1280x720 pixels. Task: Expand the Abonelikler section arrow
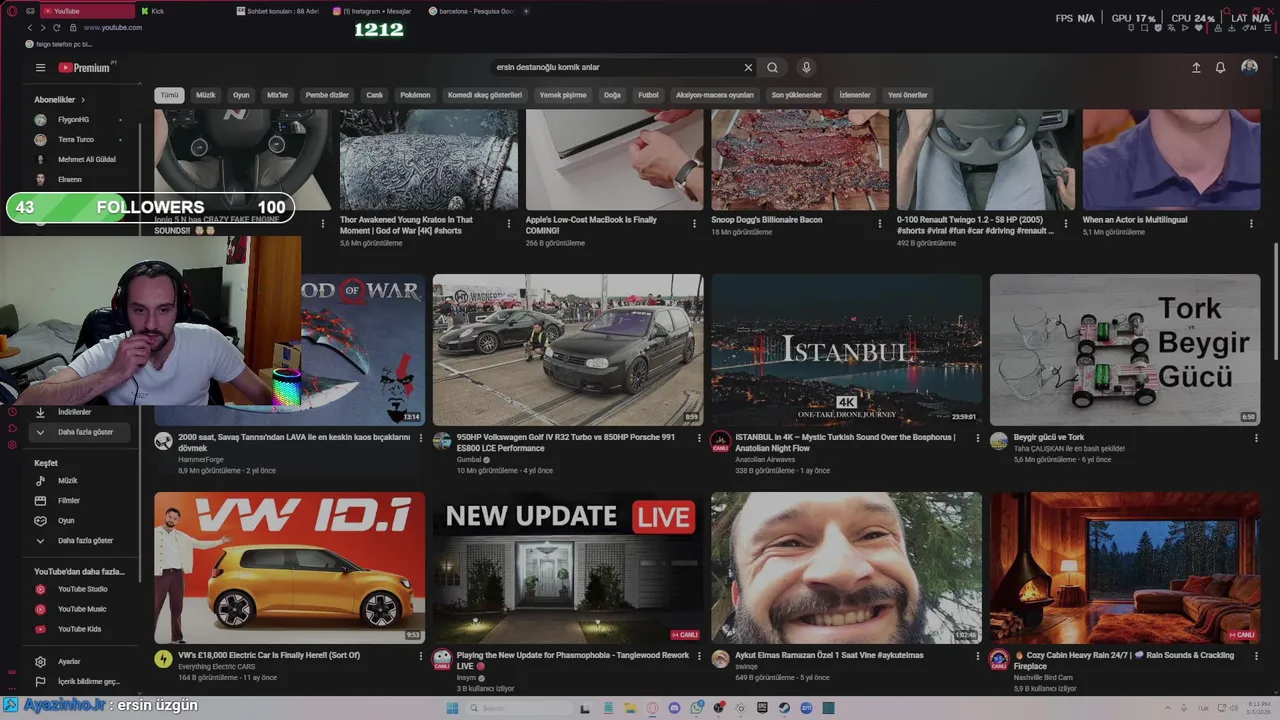83,100
